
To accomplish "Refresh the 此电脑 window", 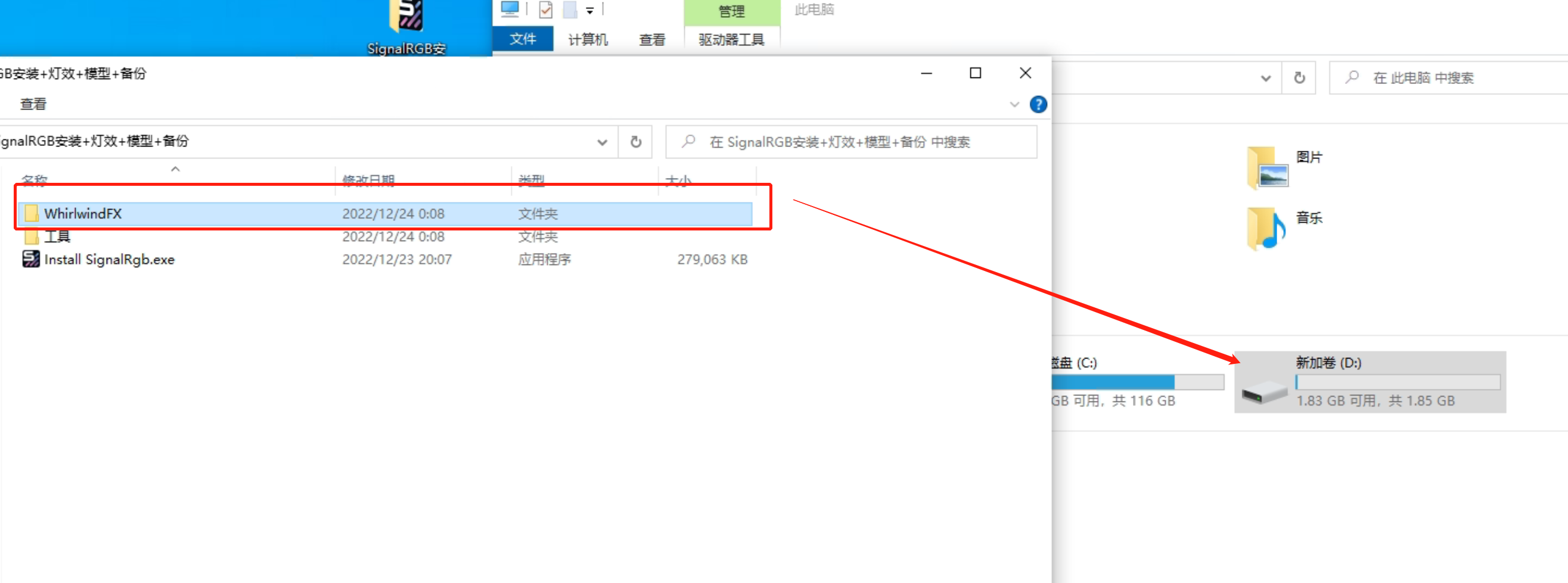I will (1299, 78).
